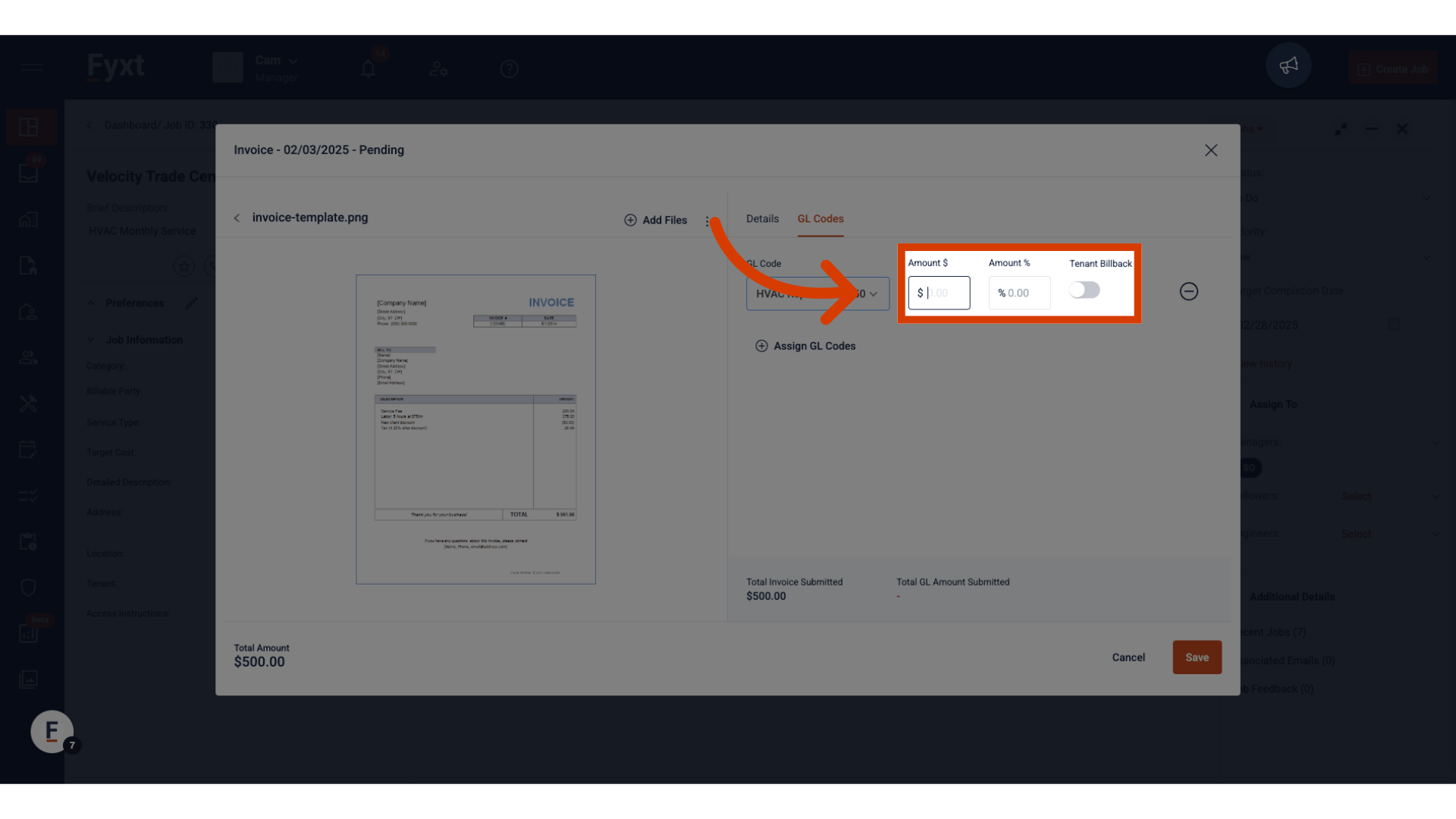
Task: Open the Target Completion Date calendar icon
Action: click(x=1394, y=324)
